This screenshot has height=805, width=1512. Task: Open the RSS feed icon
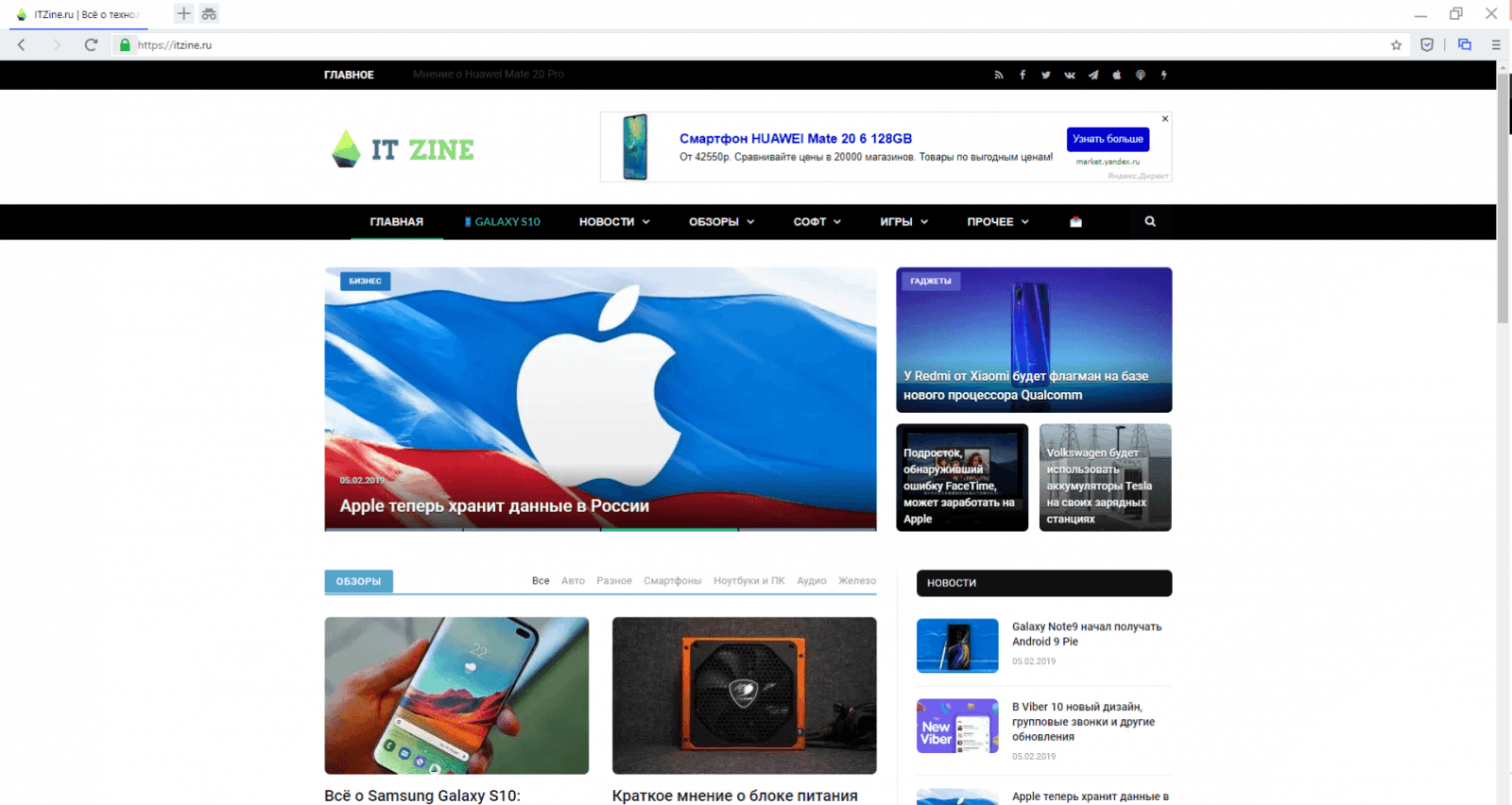tap(998, 75)
